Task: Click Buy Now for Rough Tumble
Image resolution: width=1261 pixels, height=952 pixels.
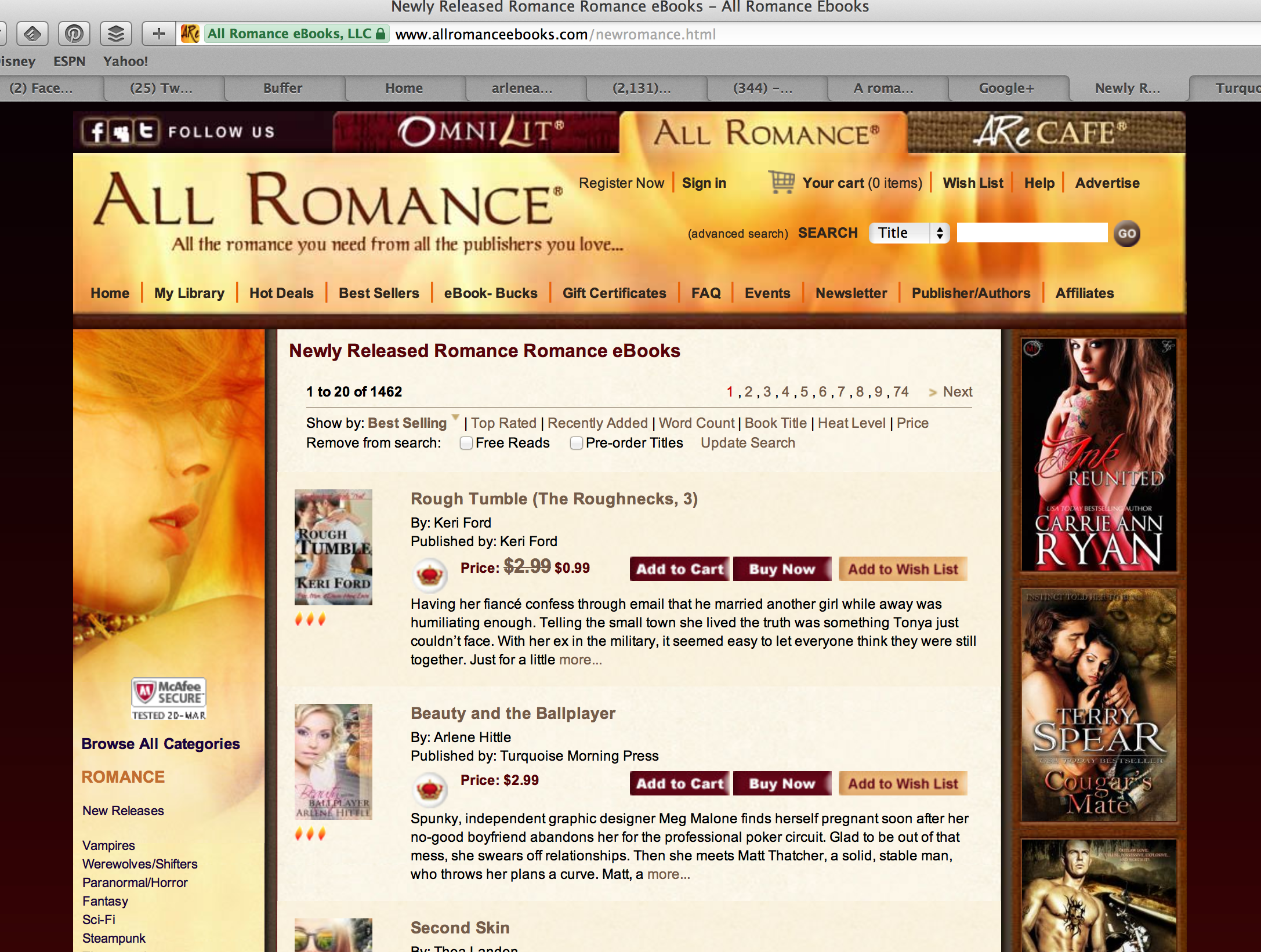Action: (x=781, y=569)
